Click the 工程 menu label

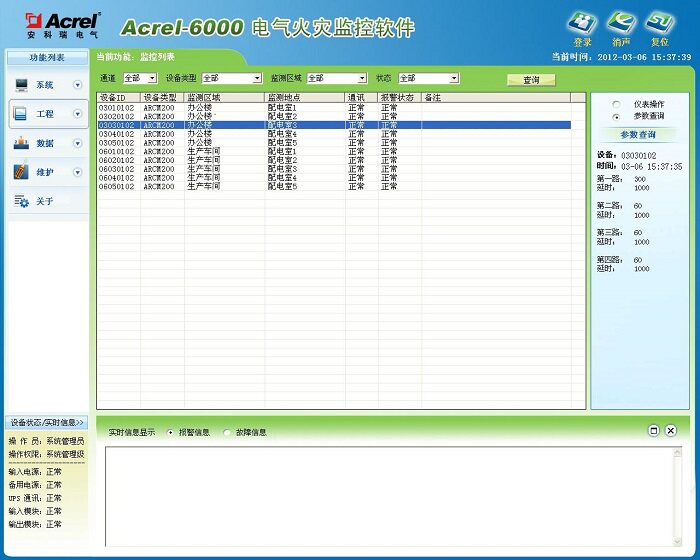point(45,114)
